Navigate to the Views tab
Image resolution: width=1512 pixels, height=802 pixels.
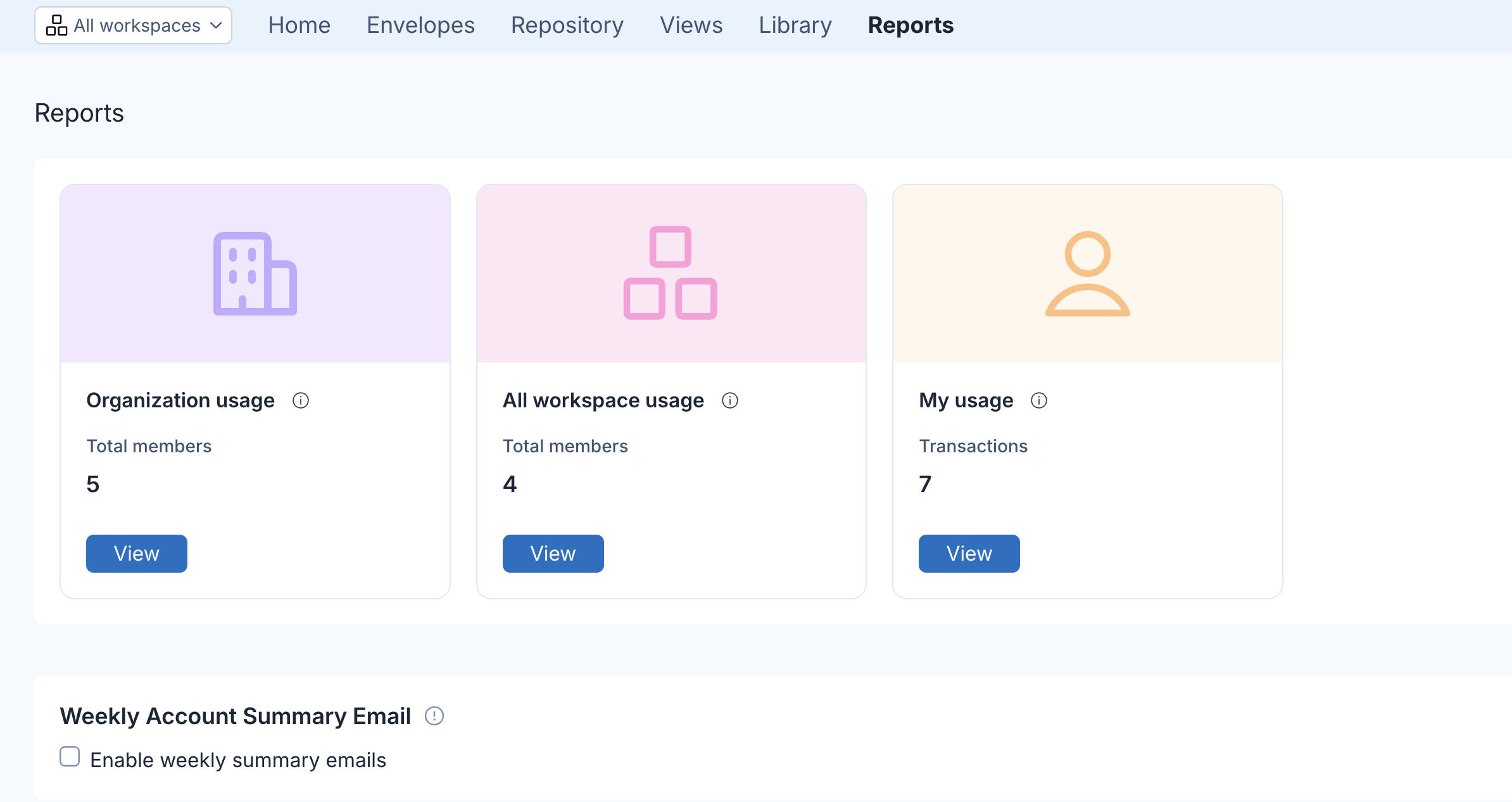point(691,25)
